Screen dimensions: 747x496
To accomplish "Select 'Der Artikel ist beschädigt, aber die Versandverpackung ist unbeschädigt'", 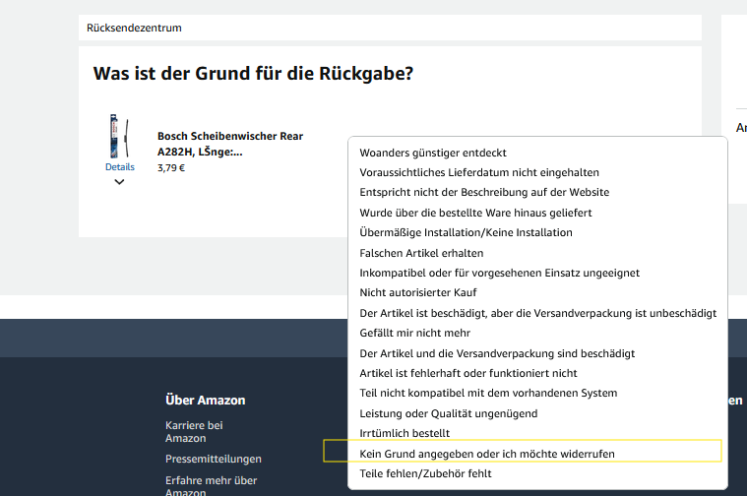I will 537,313.
